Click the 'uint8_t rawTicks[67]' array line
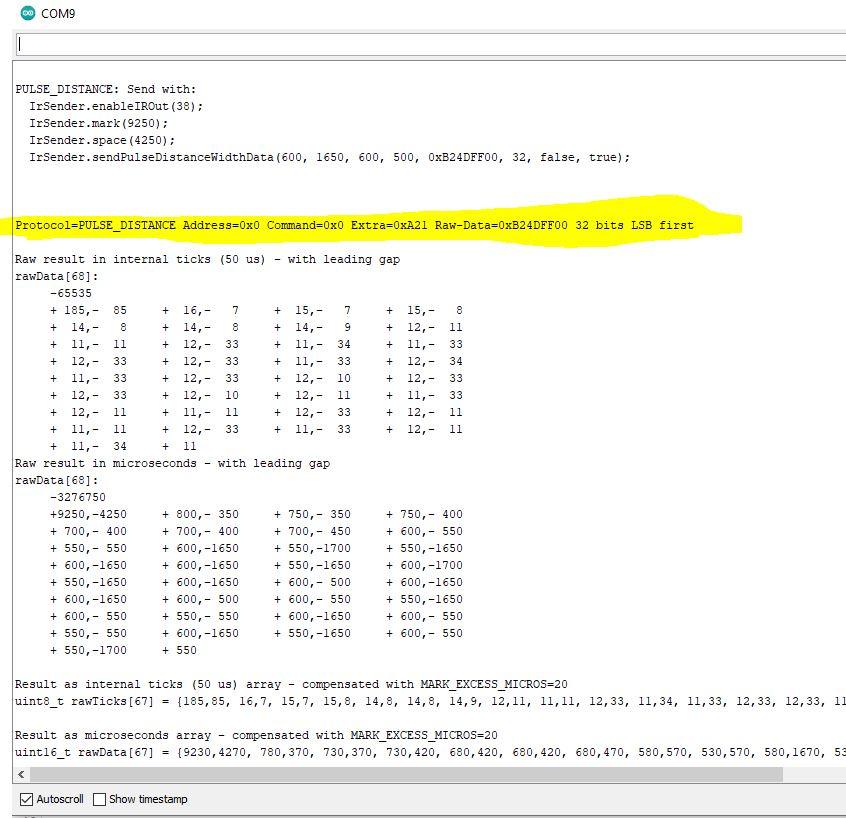 click(x=431, y=701)
